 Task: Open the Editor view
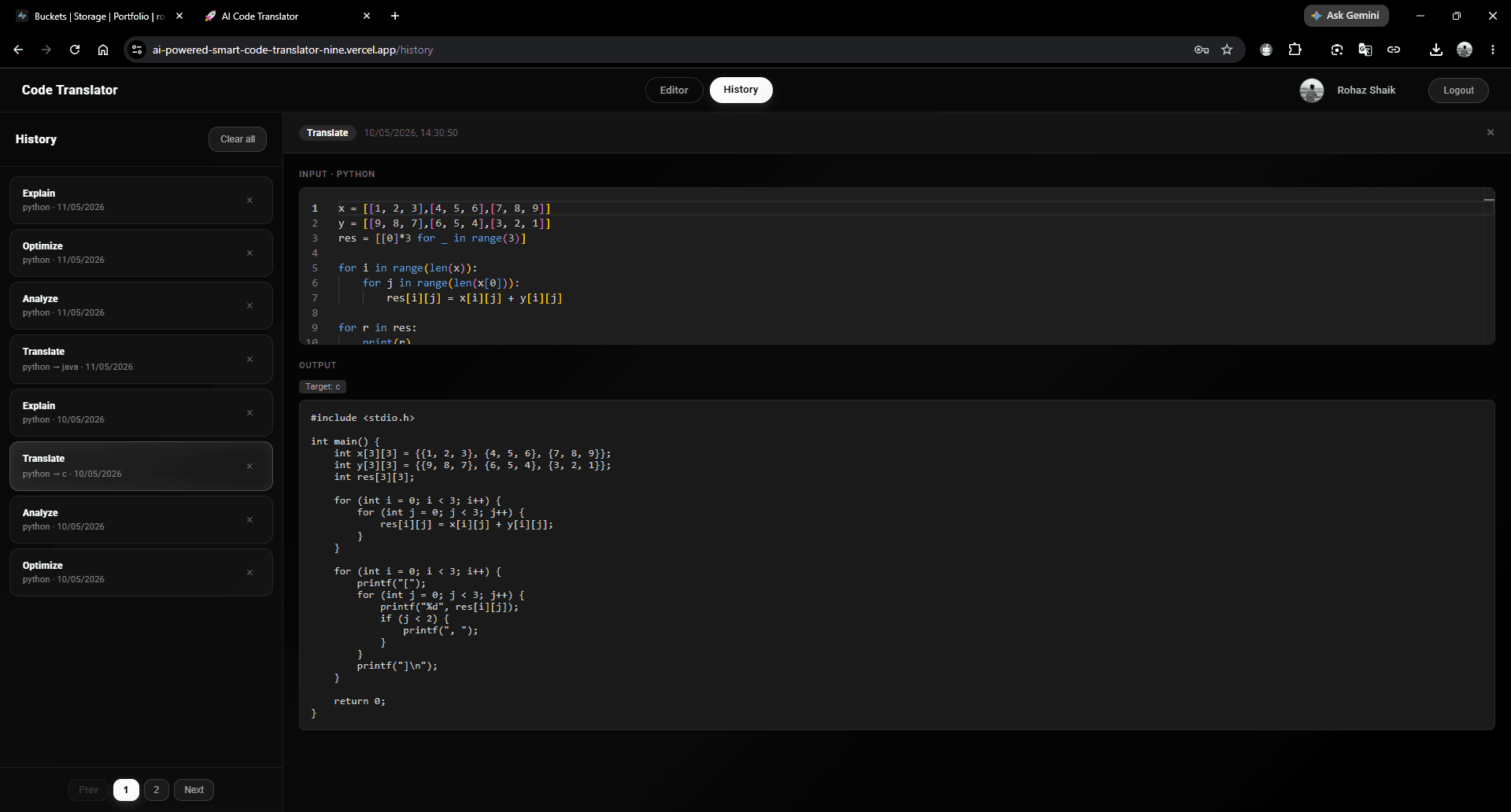(674, 90)
